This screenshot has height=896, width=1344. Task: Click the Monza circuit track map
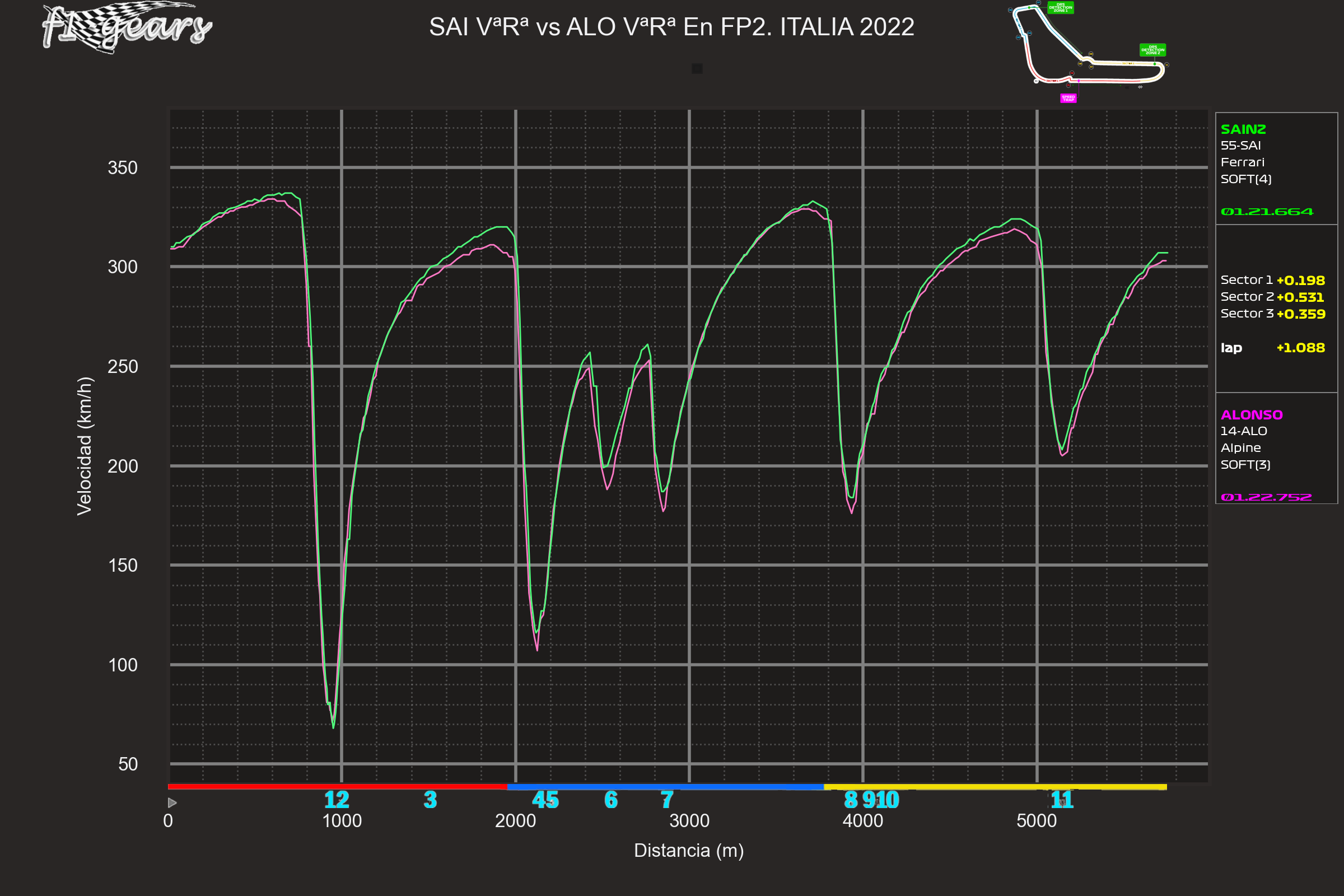(1086, 52)
